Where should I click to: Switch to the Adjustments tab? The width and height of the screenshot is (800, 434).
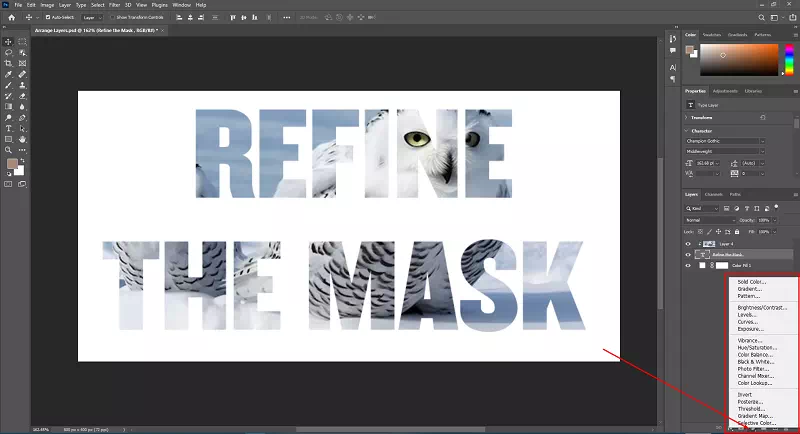click(x=725, y=91)
